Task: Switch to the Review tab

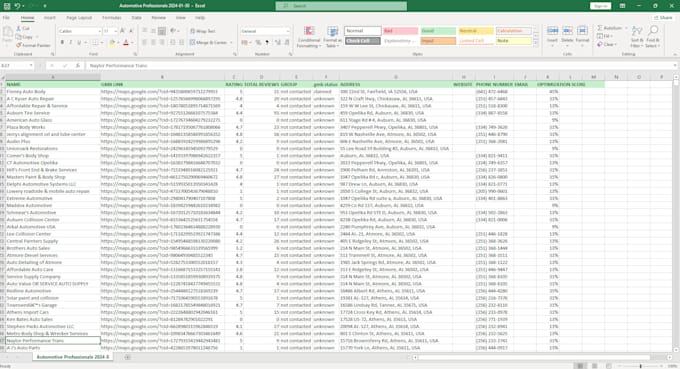Action: (x=158, y=18)
